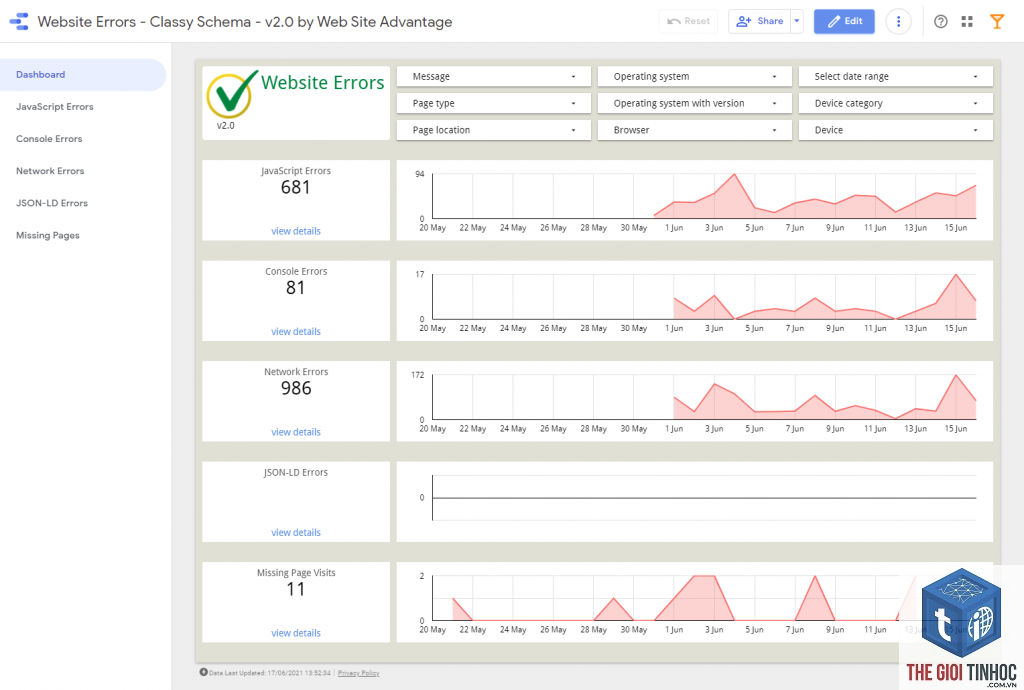Open the Device filter dropdown
The image size is (1024, 690).
coord(895,130)
